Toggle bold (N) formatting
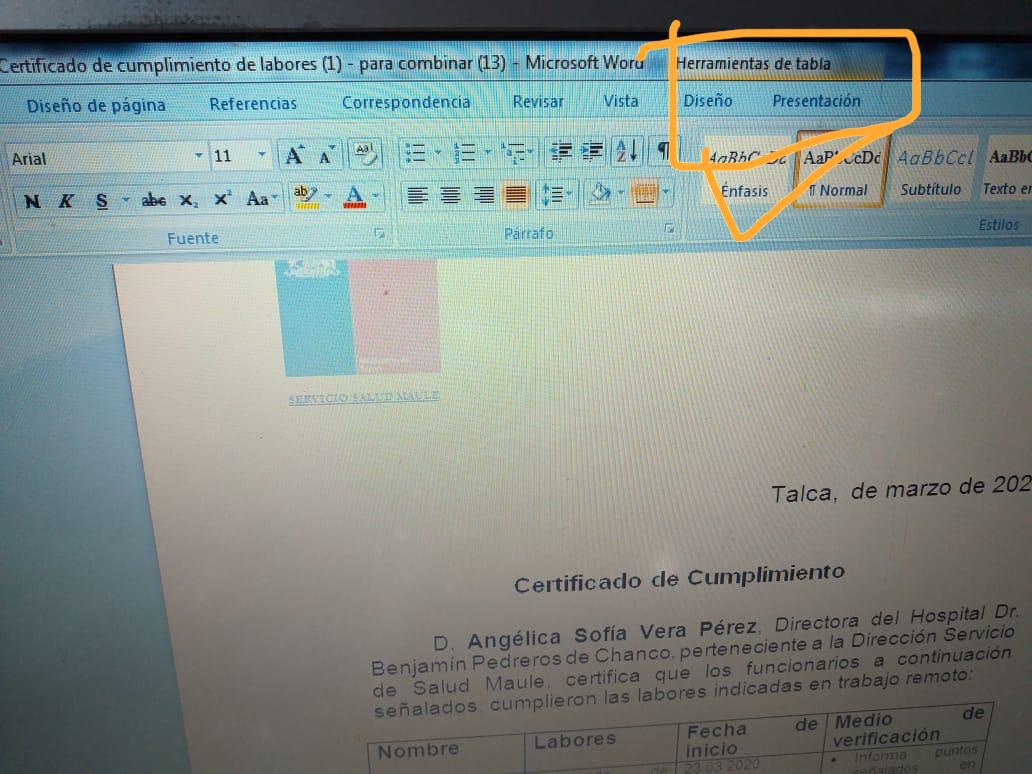This screenshot has height=774, width=1032. tap(32, 201)
